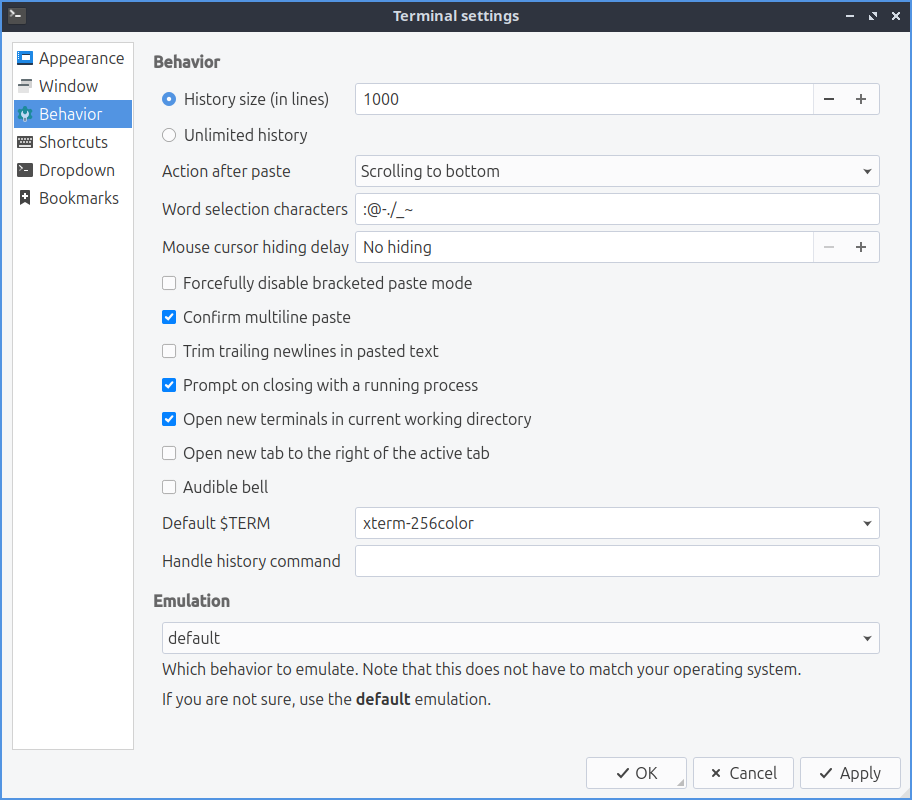Image resolution: width=912 pixels, height=800 pixels.
Task: Click the Cancel button
Action: pos(742,773)
